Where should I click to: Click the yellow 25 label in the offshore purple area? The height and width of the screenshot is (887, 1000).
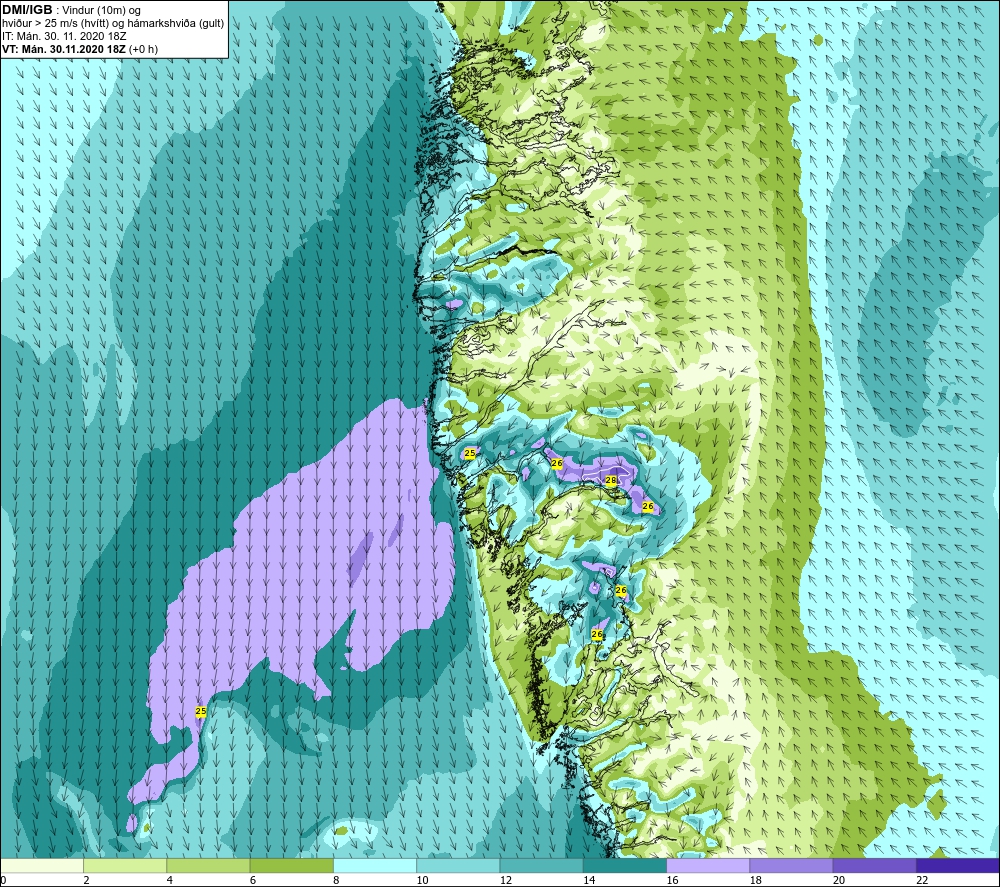[x=201, y=711]
